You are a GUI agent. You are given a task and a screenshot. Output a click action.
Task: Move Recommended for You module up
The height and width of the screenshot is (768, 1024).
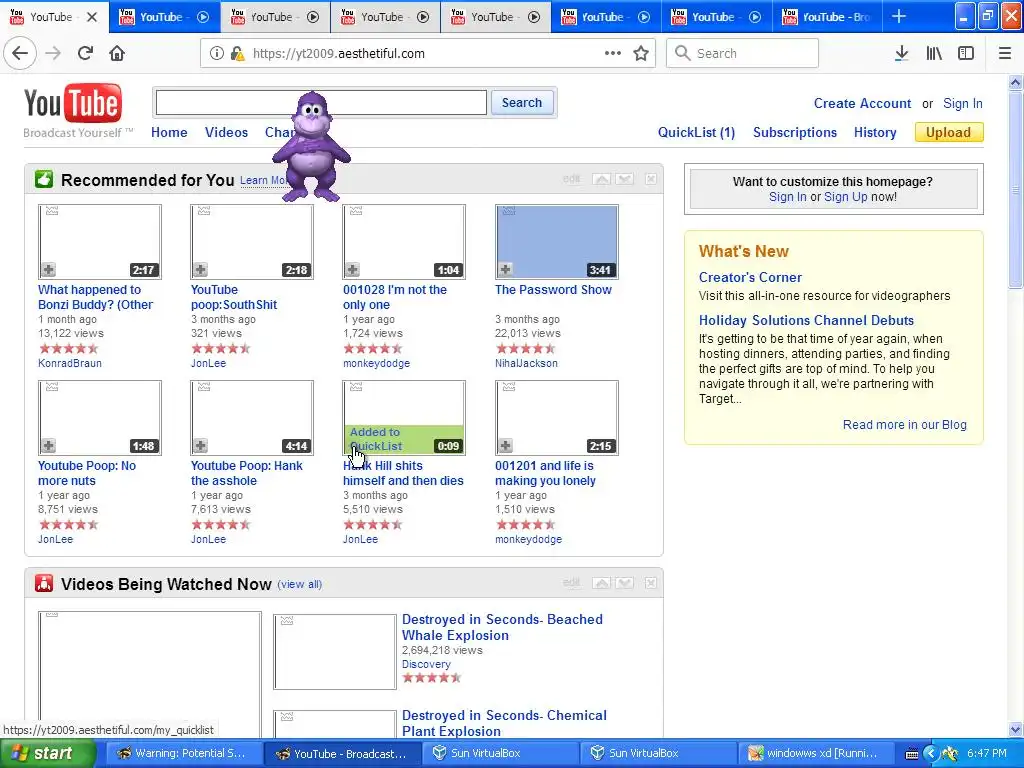(x=601, y=179)
